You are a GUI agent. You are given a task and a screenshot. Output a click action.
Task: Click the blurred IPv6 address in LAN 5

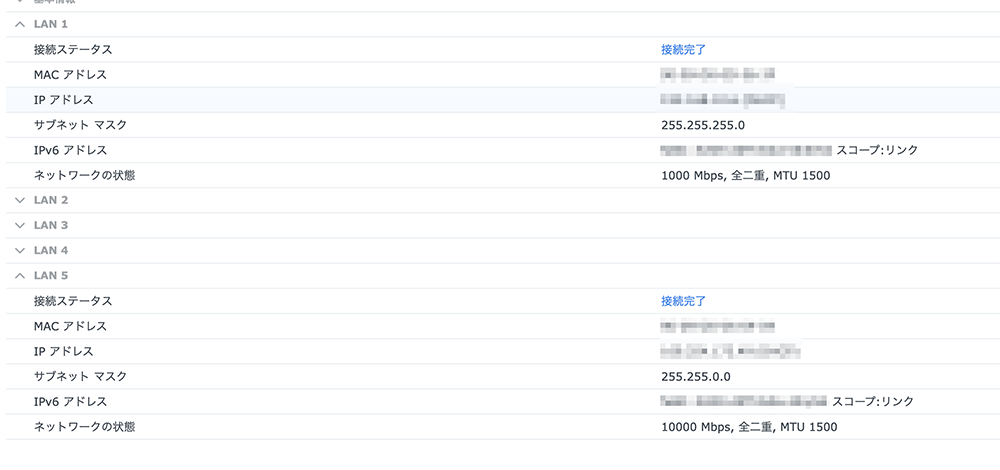744,402
